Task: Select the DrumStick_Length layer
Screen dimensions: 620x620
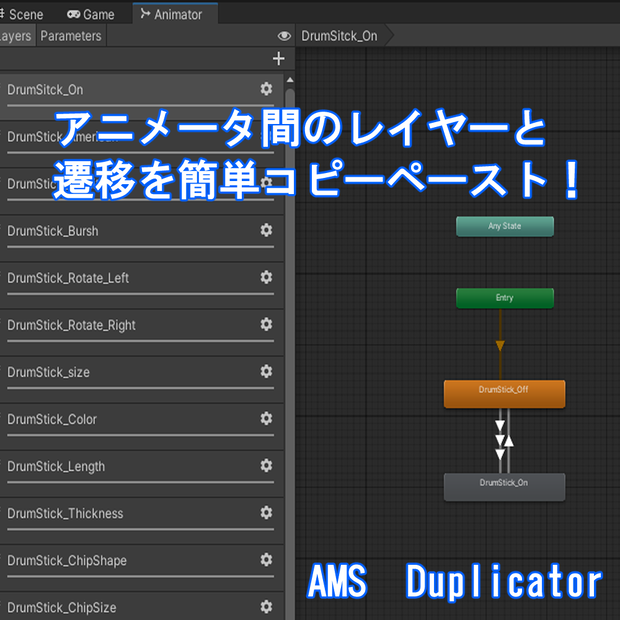Action: click(142, 473)
